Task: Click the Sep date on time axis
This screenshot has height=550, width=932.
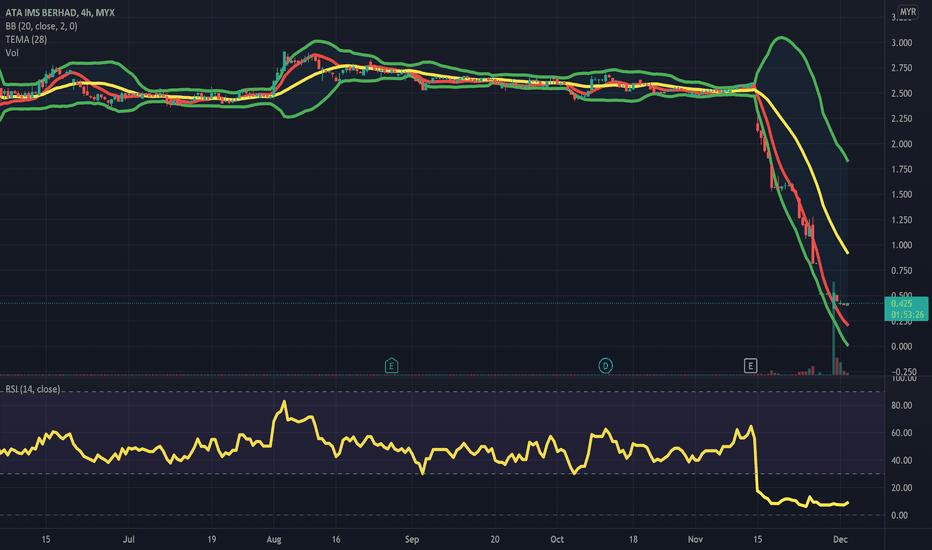Action: pos(412,539)
